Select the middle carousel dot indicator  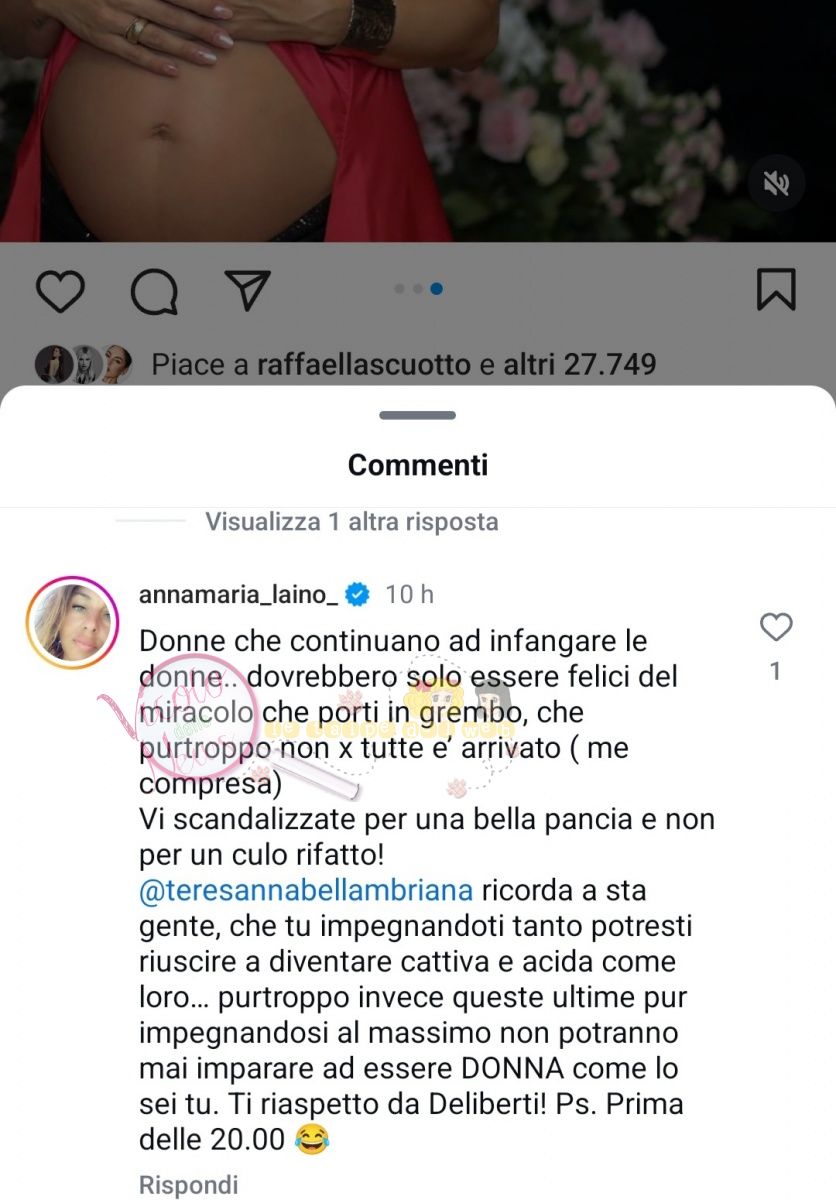417,289
